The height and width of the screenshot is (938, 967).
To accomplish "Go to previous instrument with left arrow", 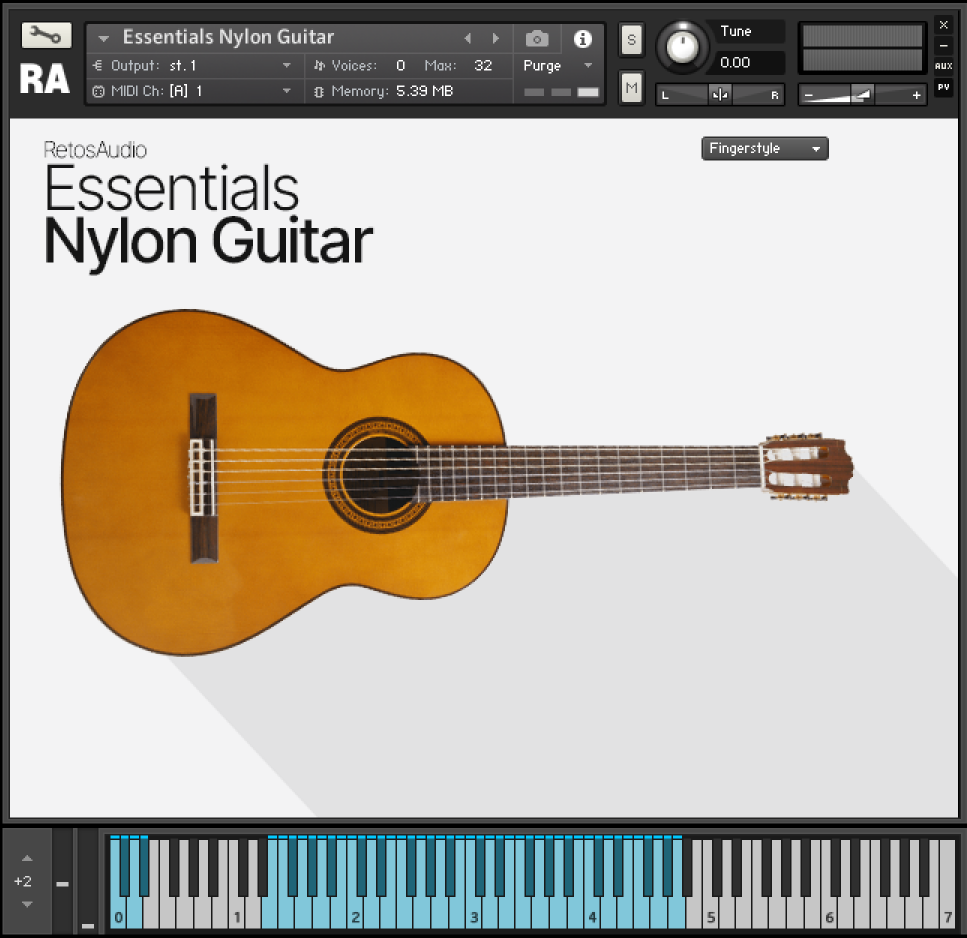I will (467, 39).
